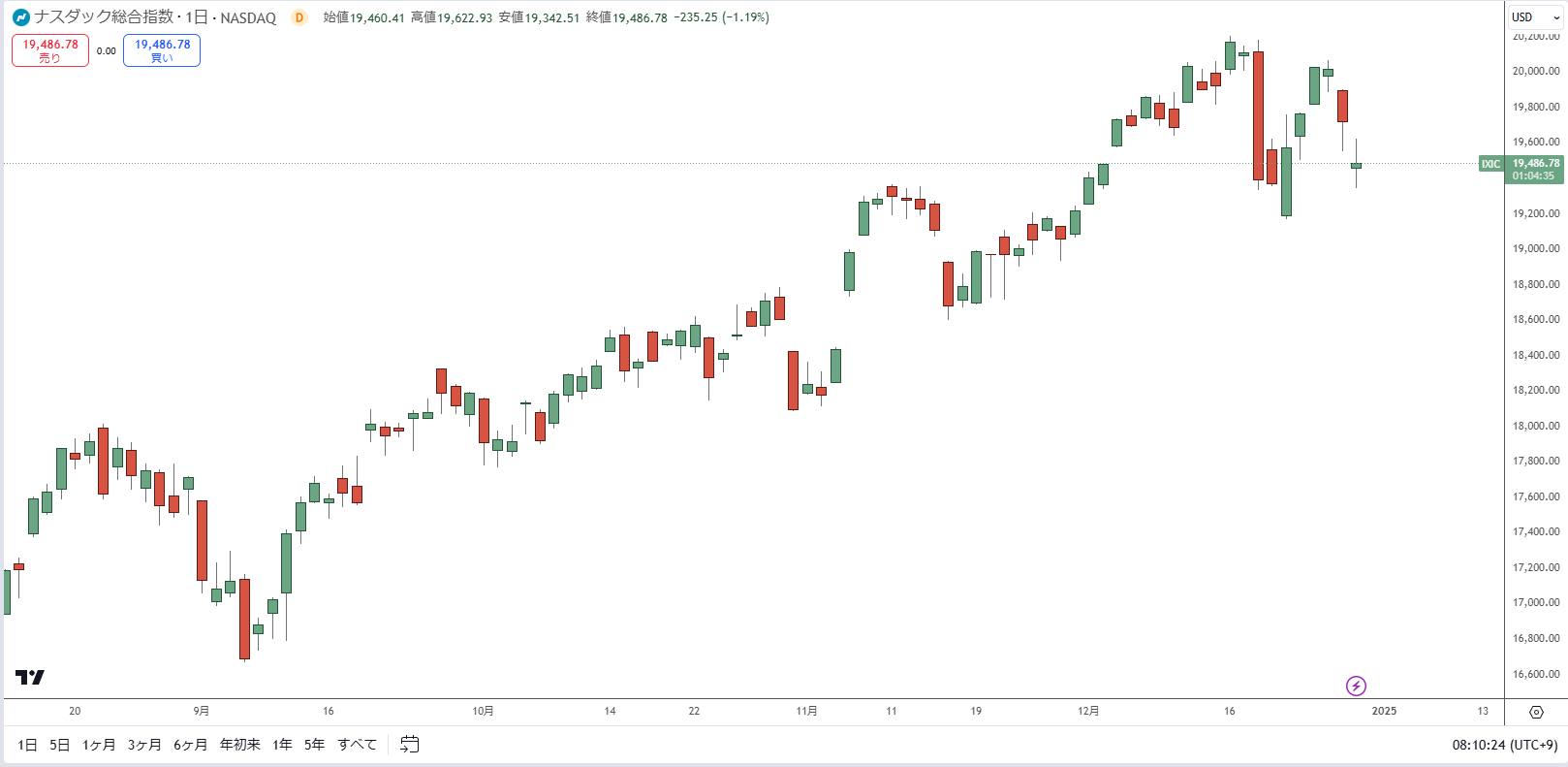Click the −235.25 (−1.19%) change value
Screen dimensions: 1568x767
pyautogui.click(x=722, y=17)
